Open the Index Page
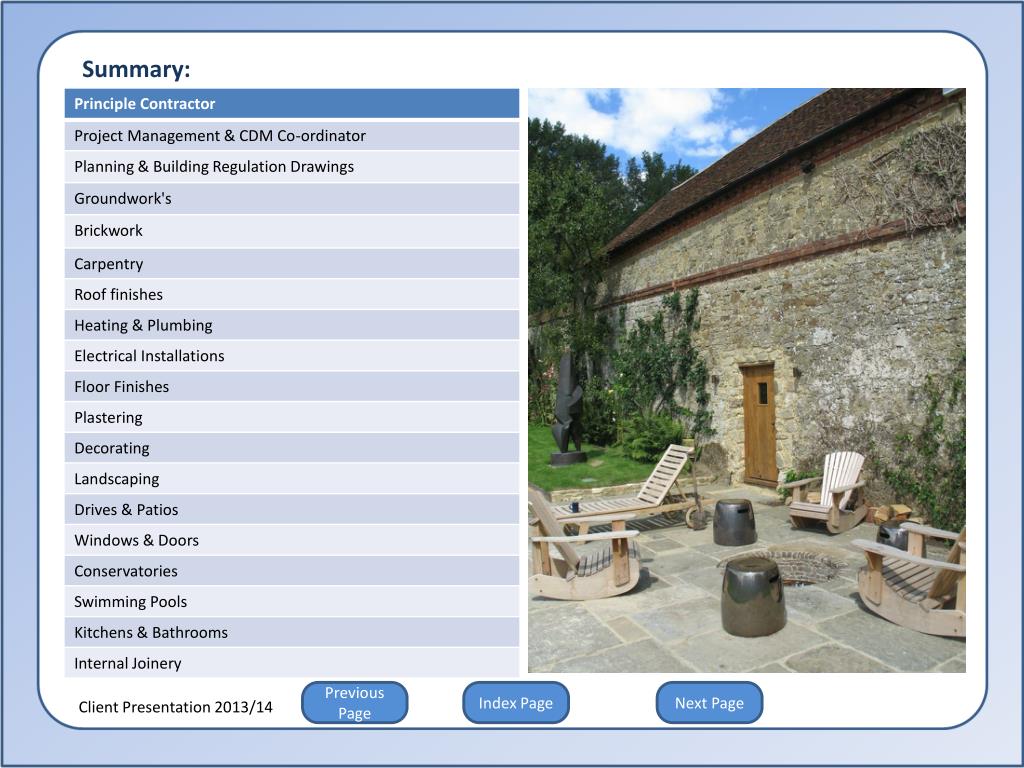The width and height of the screenshot is (1024, 768). [x=516, y=703]
